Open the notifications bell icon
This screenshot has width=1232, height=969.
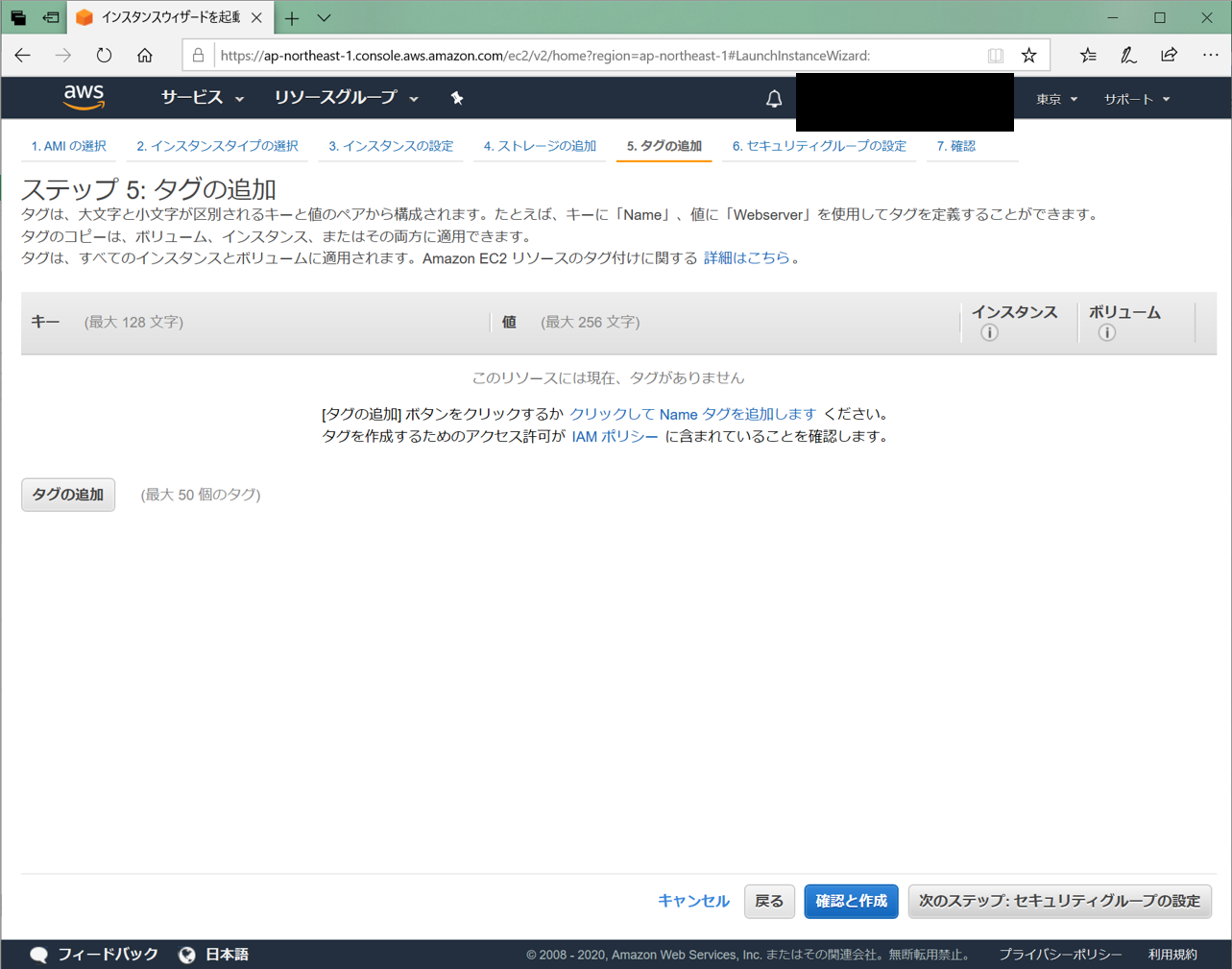pos(774,98)
